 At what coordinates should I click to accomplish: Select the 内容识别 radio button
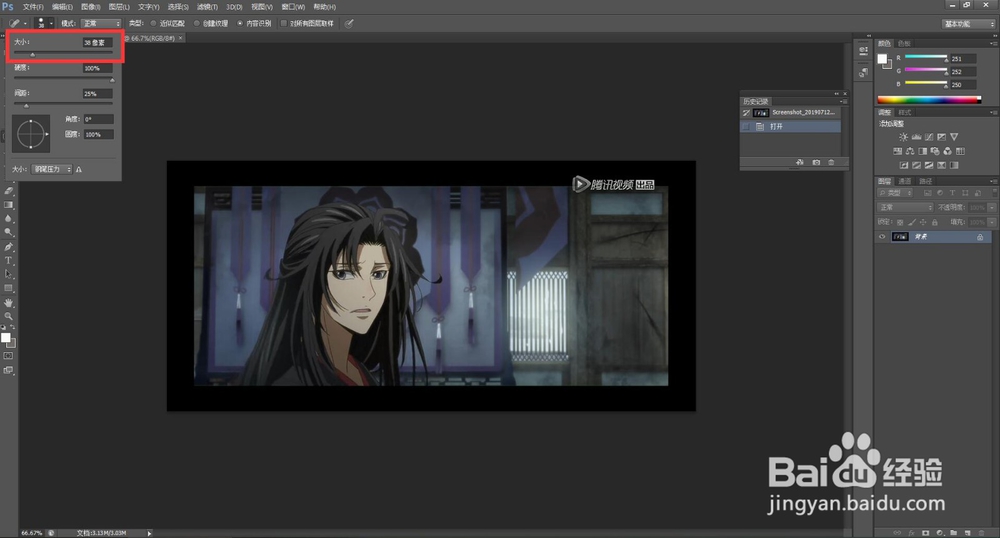[240, 24]
